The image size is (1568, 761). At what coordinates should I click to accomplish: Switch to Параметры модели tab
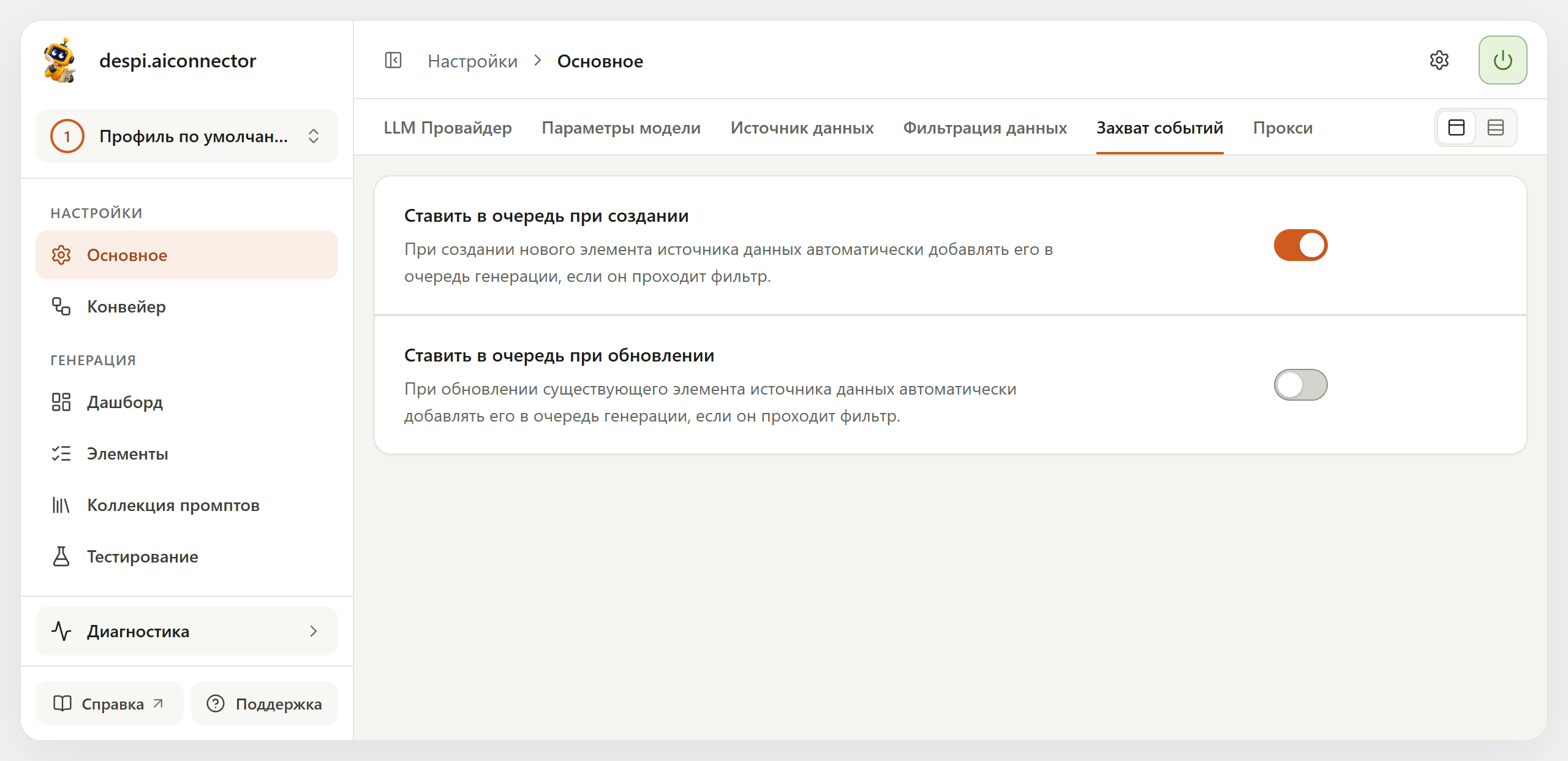(621, 127)
